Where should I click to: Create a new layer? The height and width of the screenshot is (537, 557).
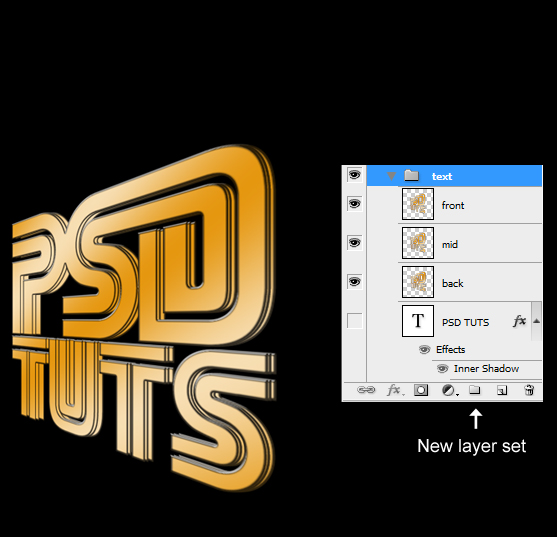[502, 390]
